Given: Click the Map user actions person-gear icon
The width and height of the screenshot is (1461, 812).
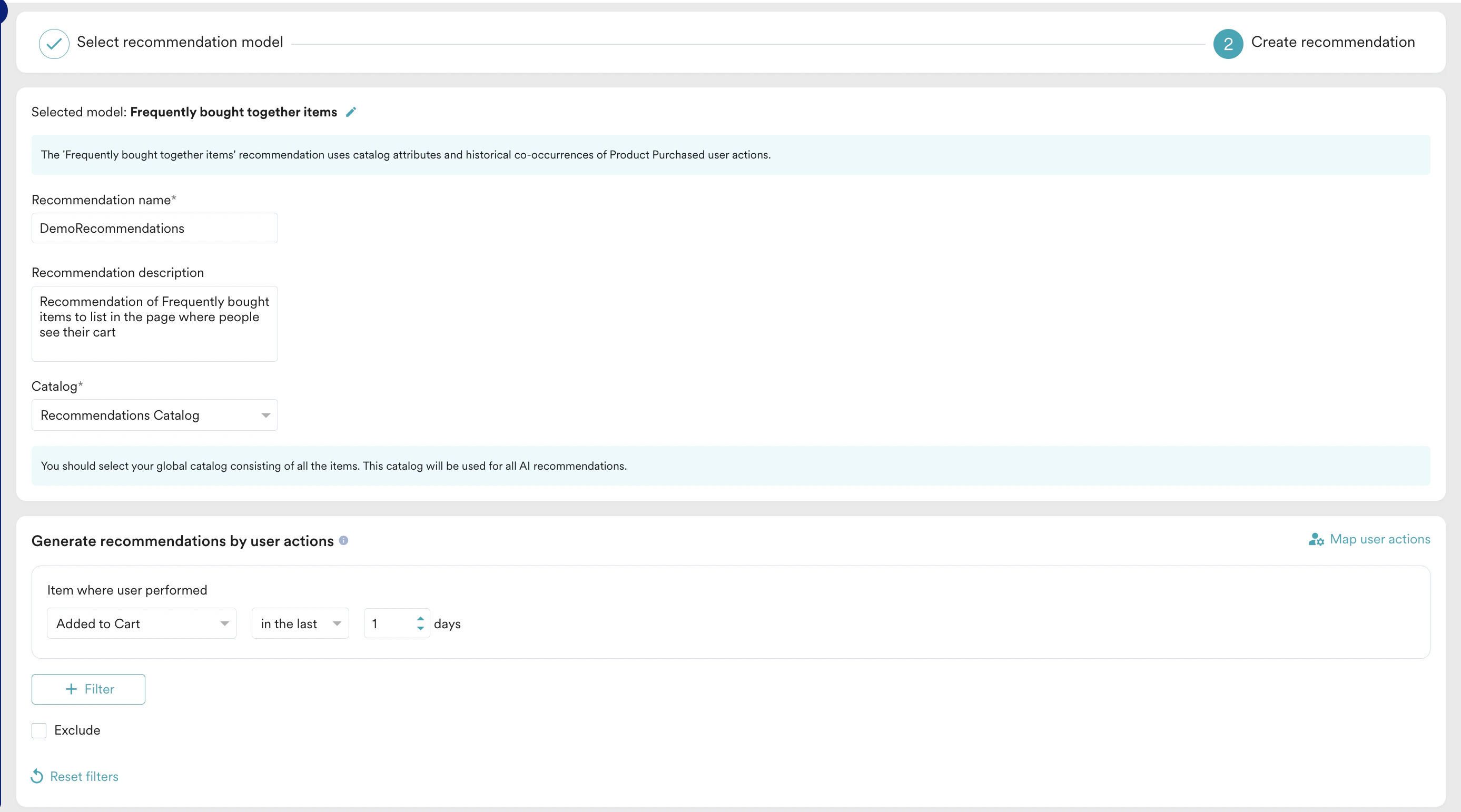Looking at the screenshot, I should click(x=1316, y=539).
